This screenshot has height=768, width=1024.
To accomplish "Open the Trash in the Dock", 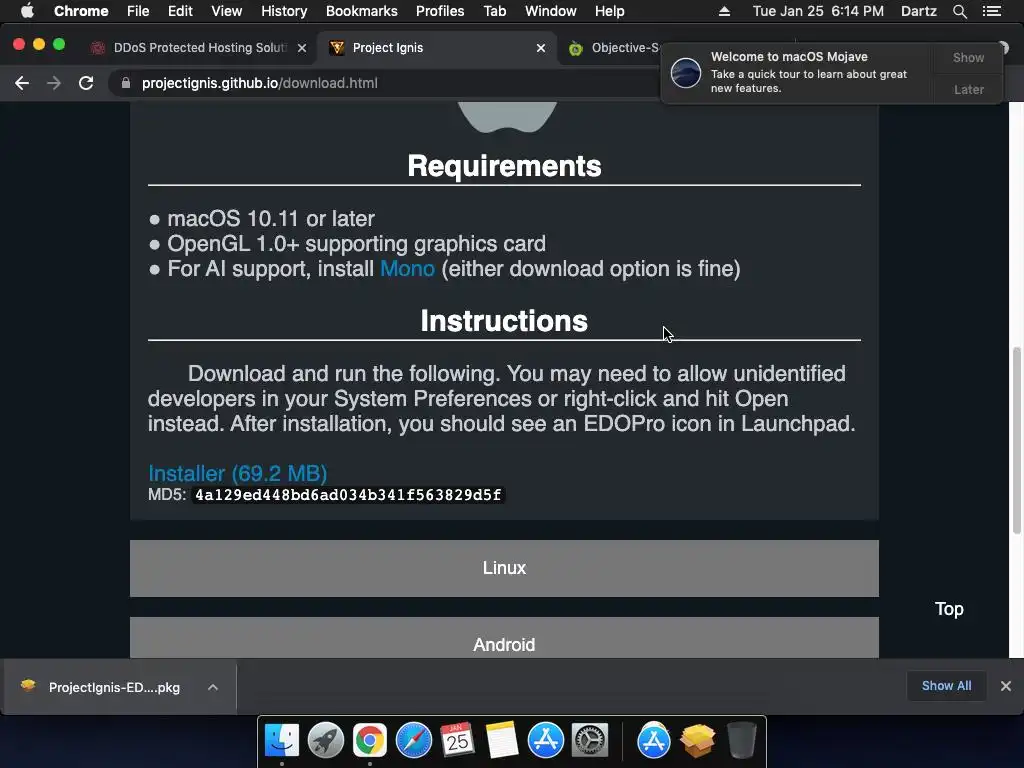I will point(741,740).
